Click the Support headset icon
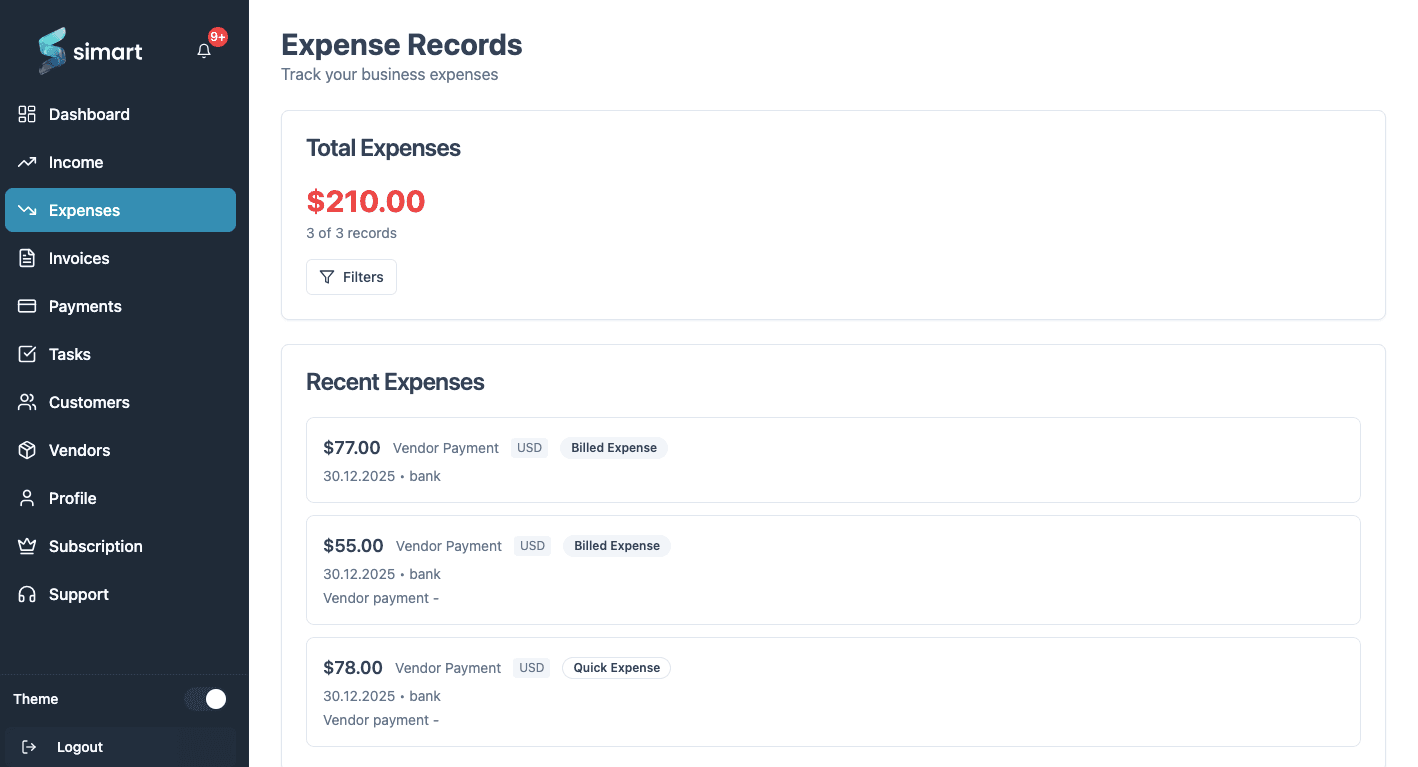1418x767 pixels. (x=27, y=594)
